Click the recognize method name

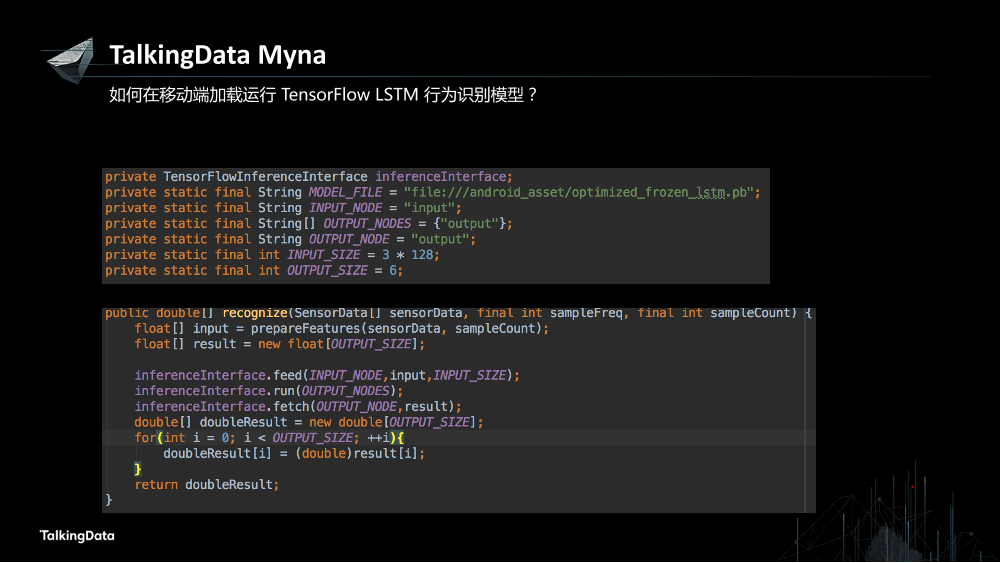point(255,313)
